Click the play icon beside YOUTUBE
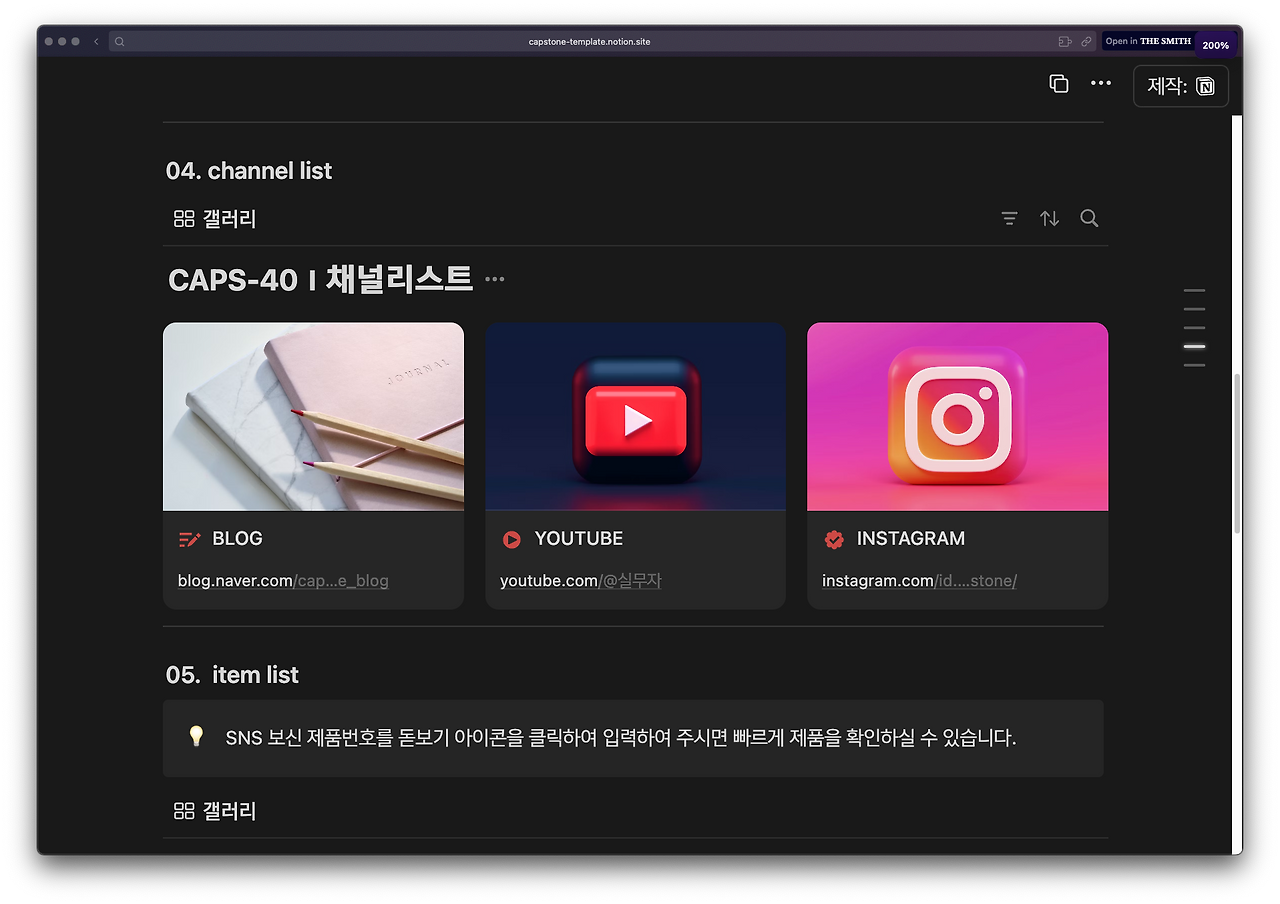This screenshot has height=904, width=1280. click(511, 540)
